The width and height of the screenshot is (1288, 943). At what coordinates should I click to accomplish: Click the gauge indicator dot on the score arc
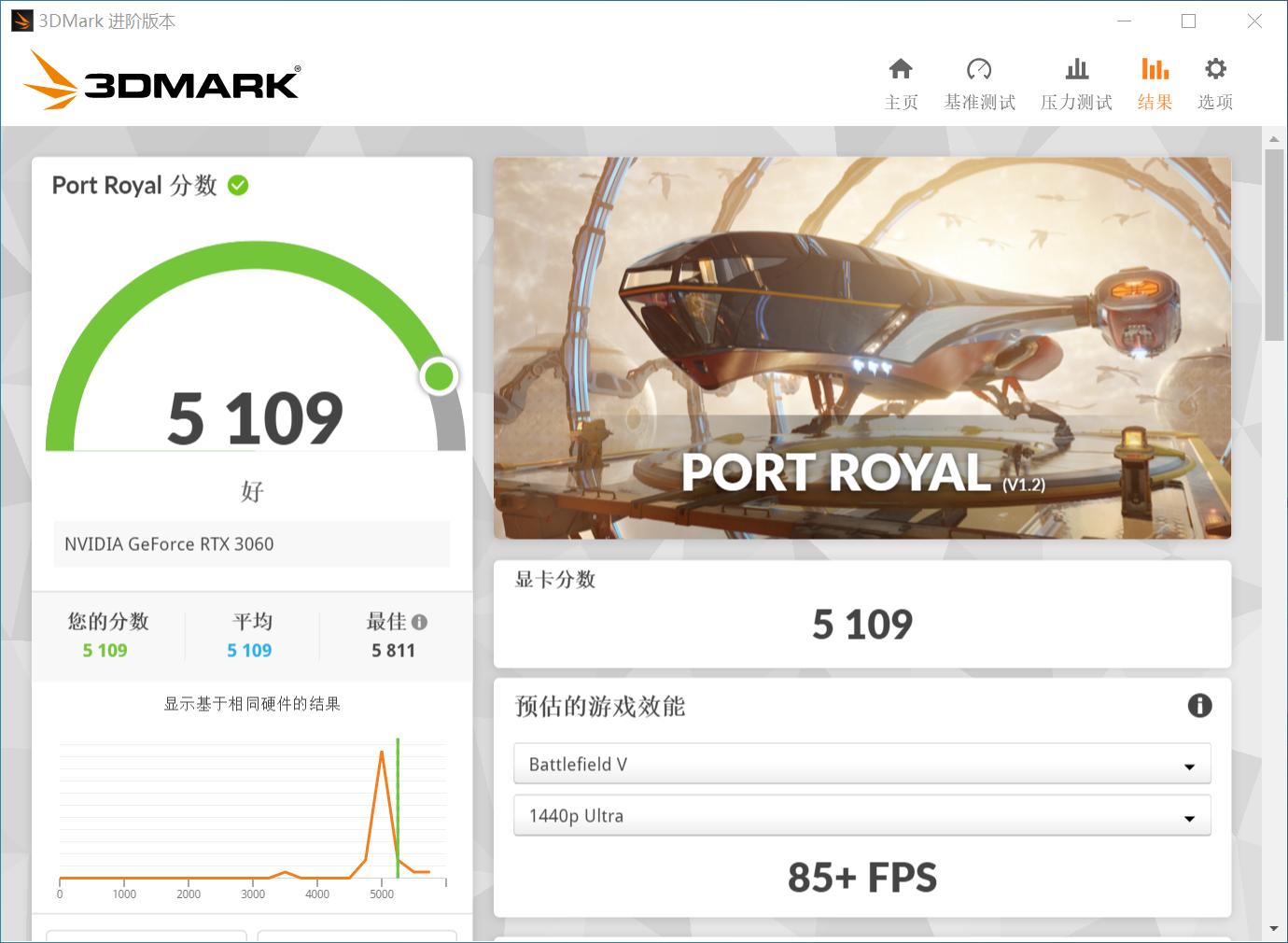click(x=439, y=376)
